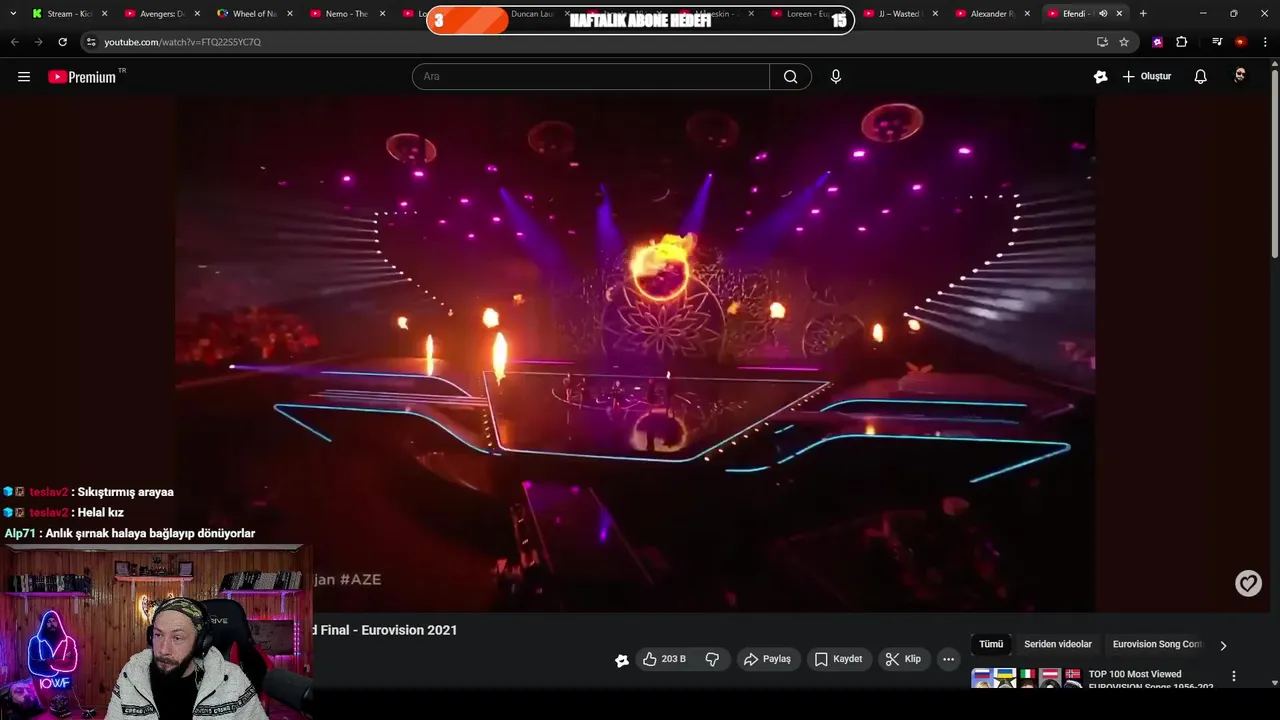Open the notifications bell
This screenshot has height=720, width=1280.
tap(1201, 77)
